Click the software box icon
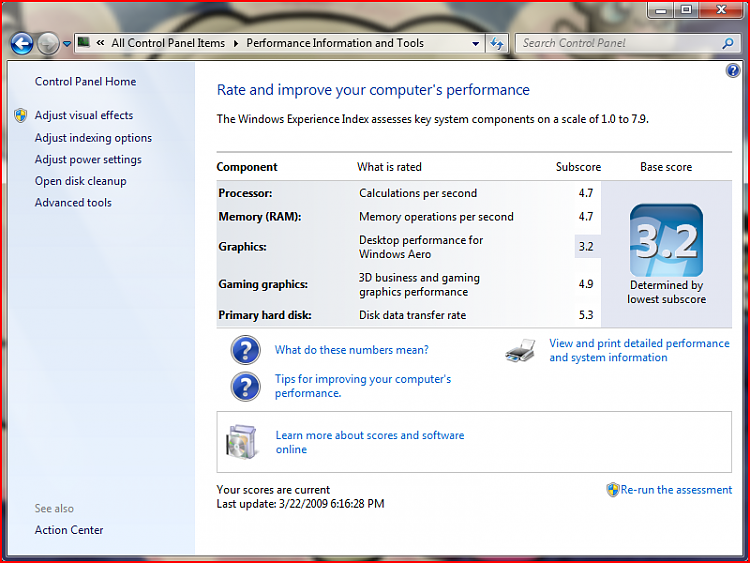 coord(241,442)
